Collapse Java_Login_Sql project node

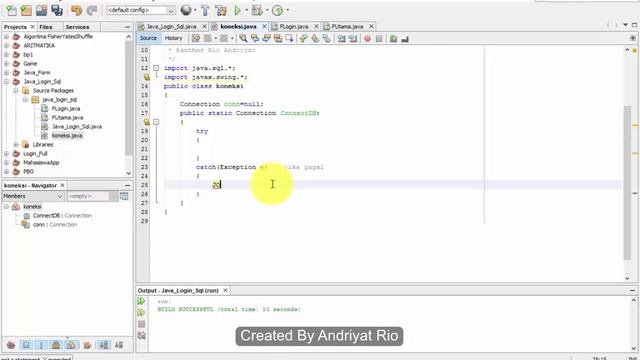6,82
